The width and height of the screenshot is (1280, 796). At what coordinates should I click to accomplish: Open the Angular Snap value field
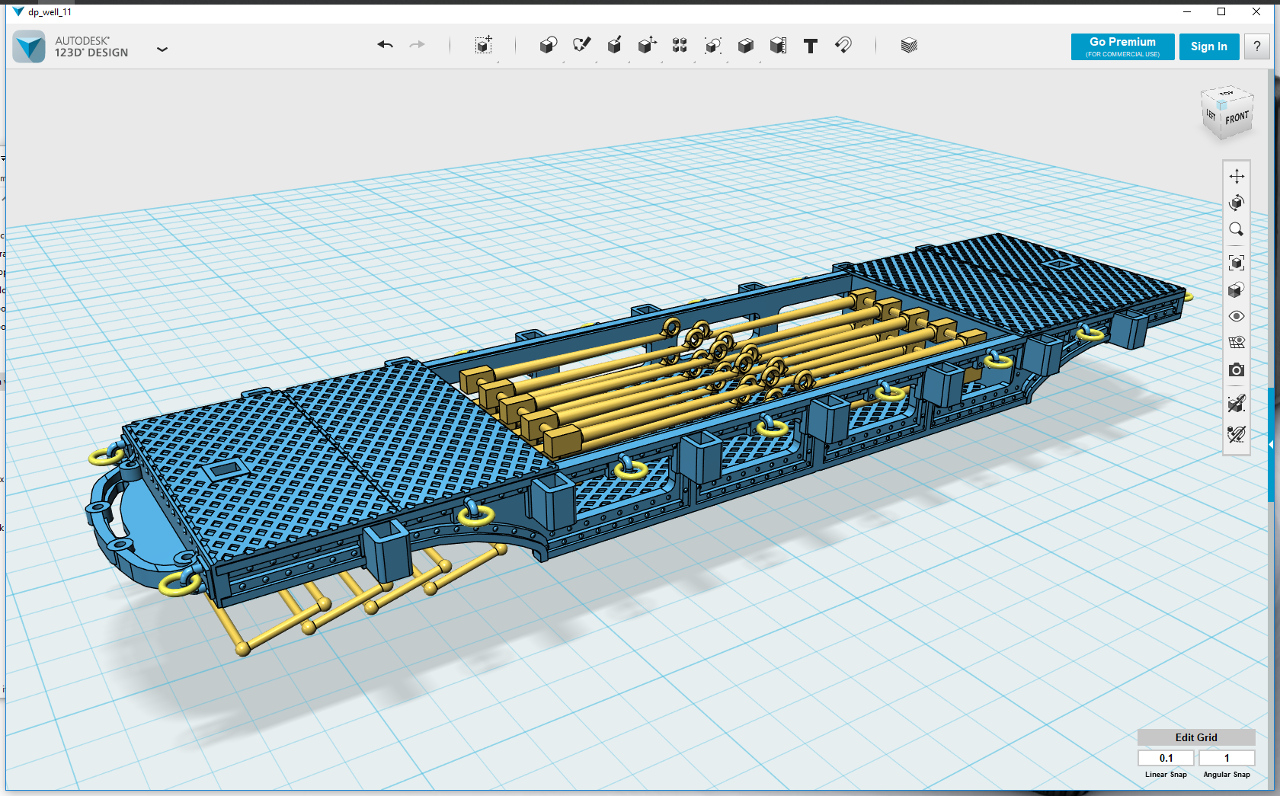pos(1227,759)
